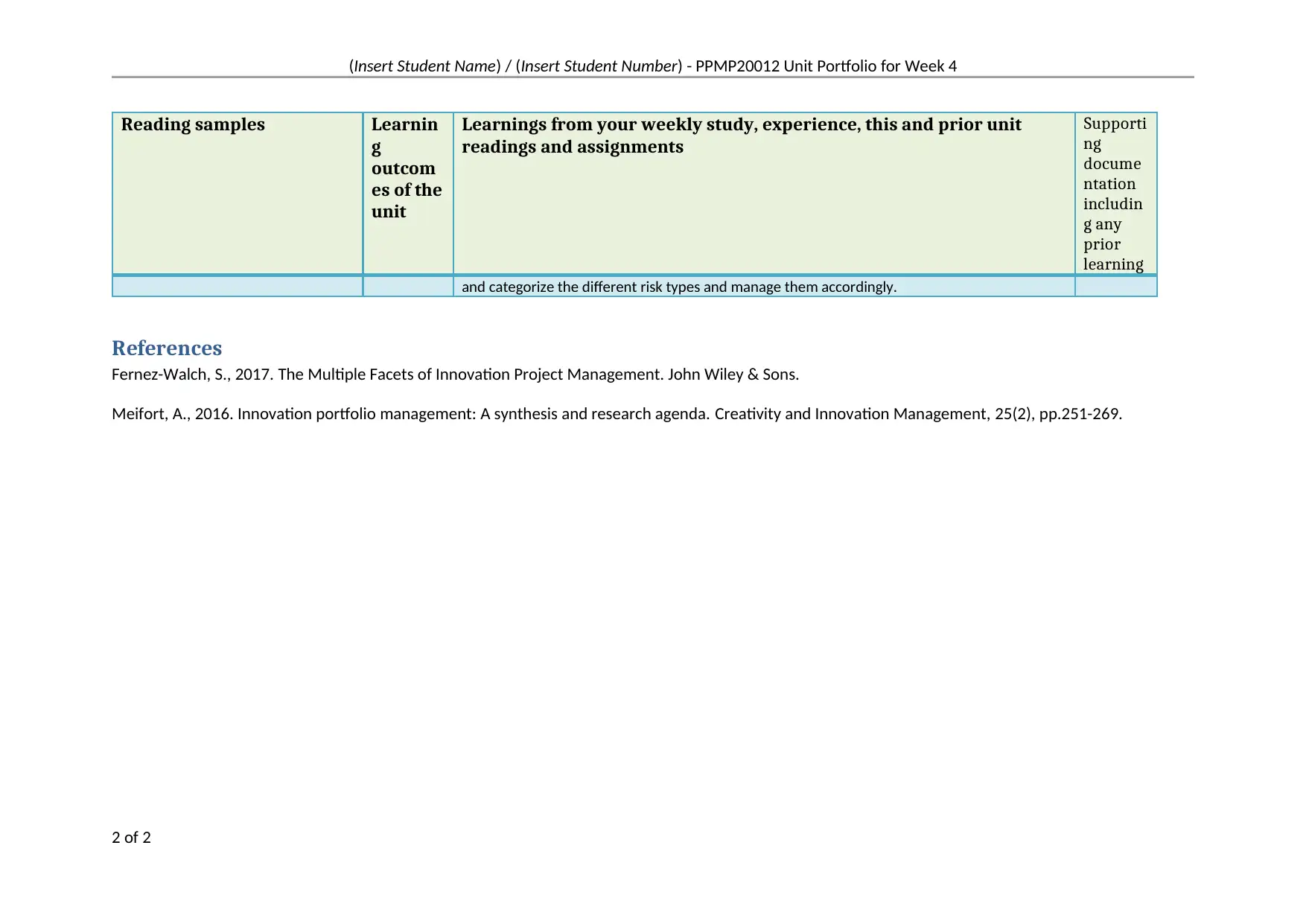
Task: Click 'Supporting documentation' header cell
Action: [x=1116, y=194]
